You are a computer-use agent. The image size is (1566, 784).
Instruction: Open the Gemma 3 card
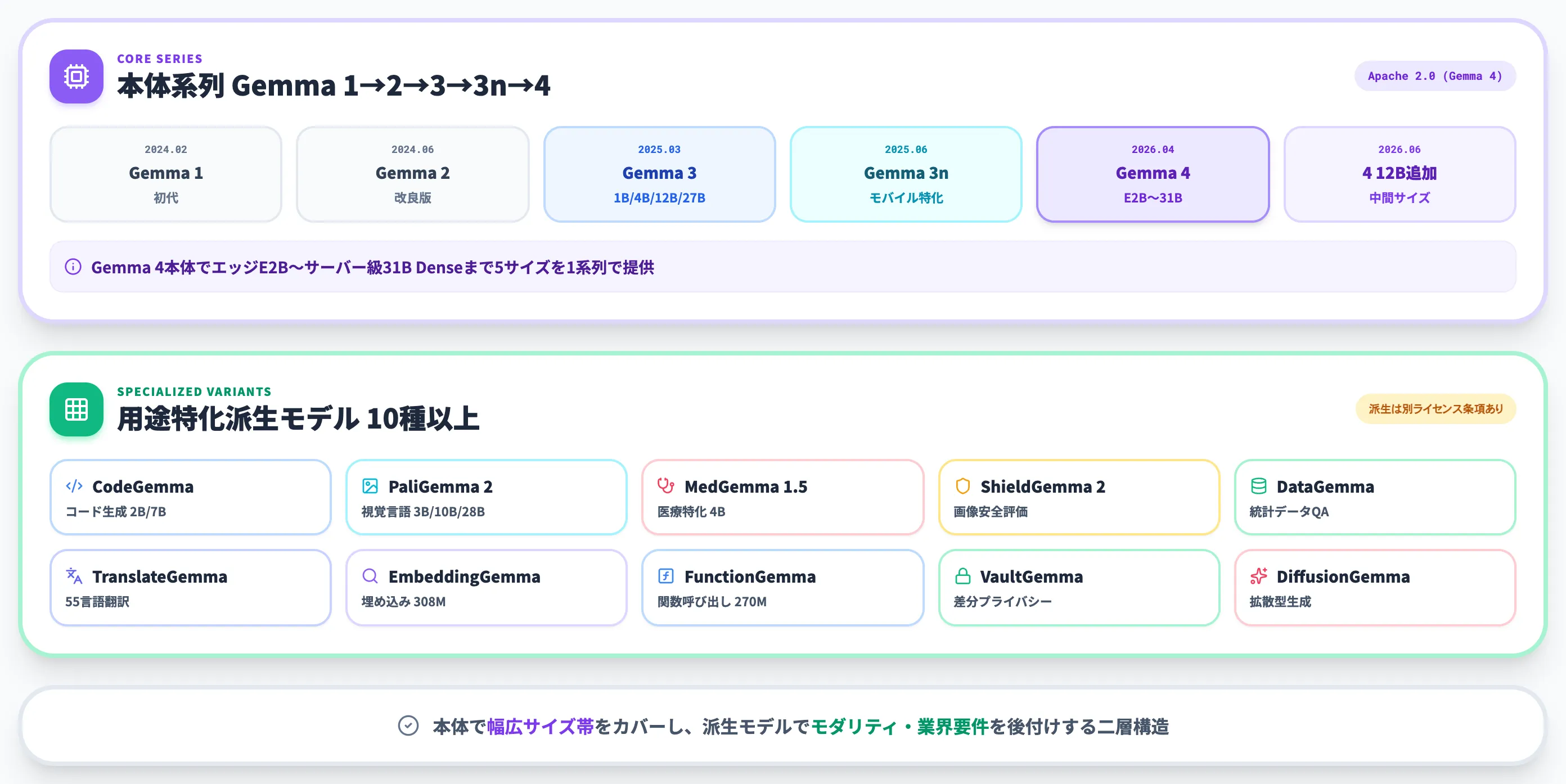click(660, 174)
